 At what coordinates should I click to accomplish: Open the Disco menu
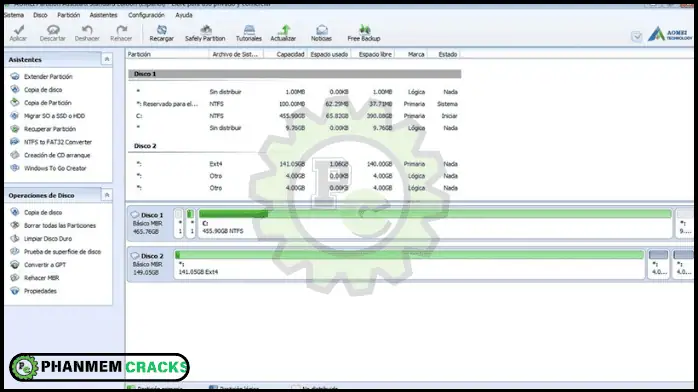click(x=40, y=15)
